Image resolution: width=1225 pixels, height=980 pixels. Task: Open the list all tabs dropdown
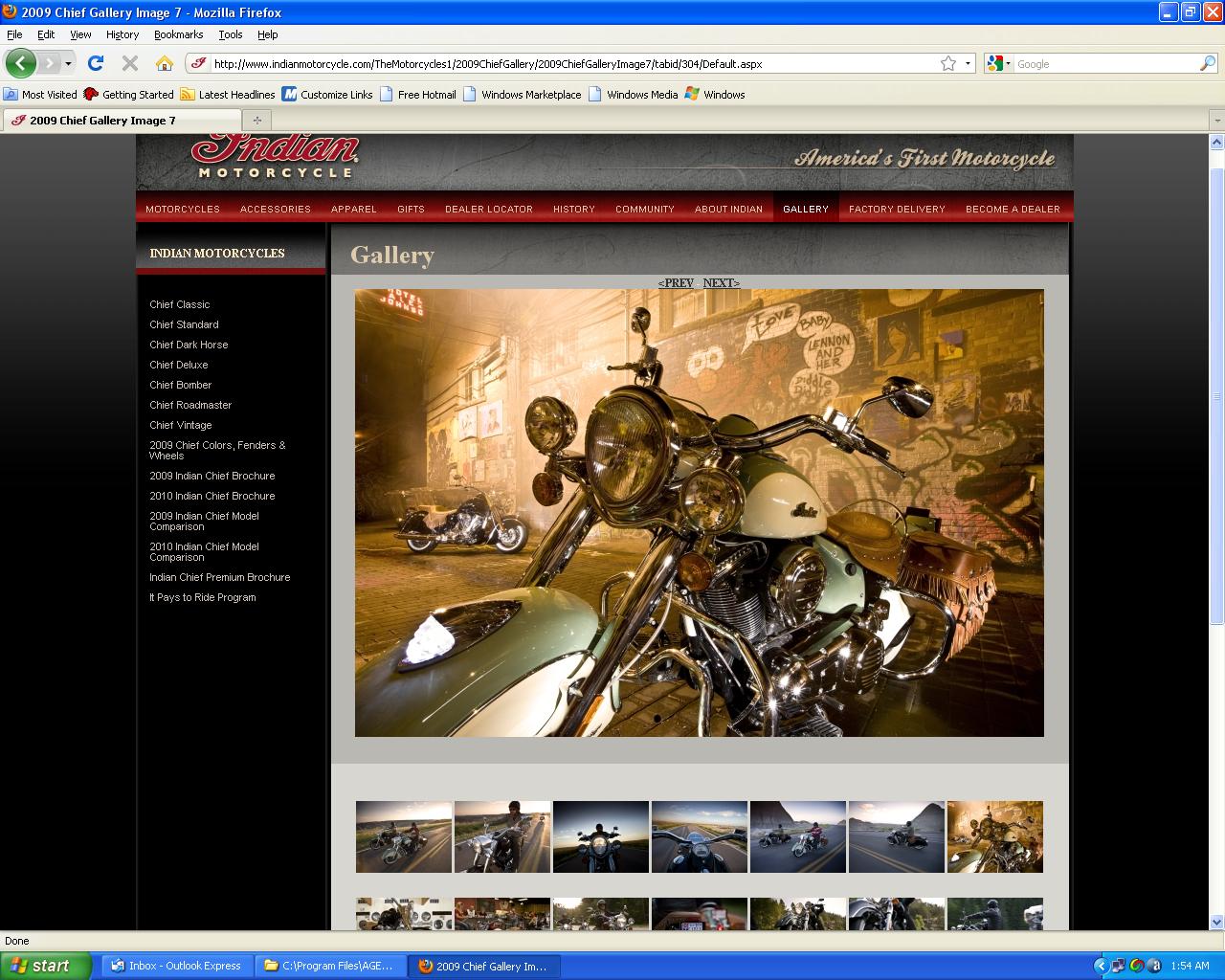(x=1216, y=121)
